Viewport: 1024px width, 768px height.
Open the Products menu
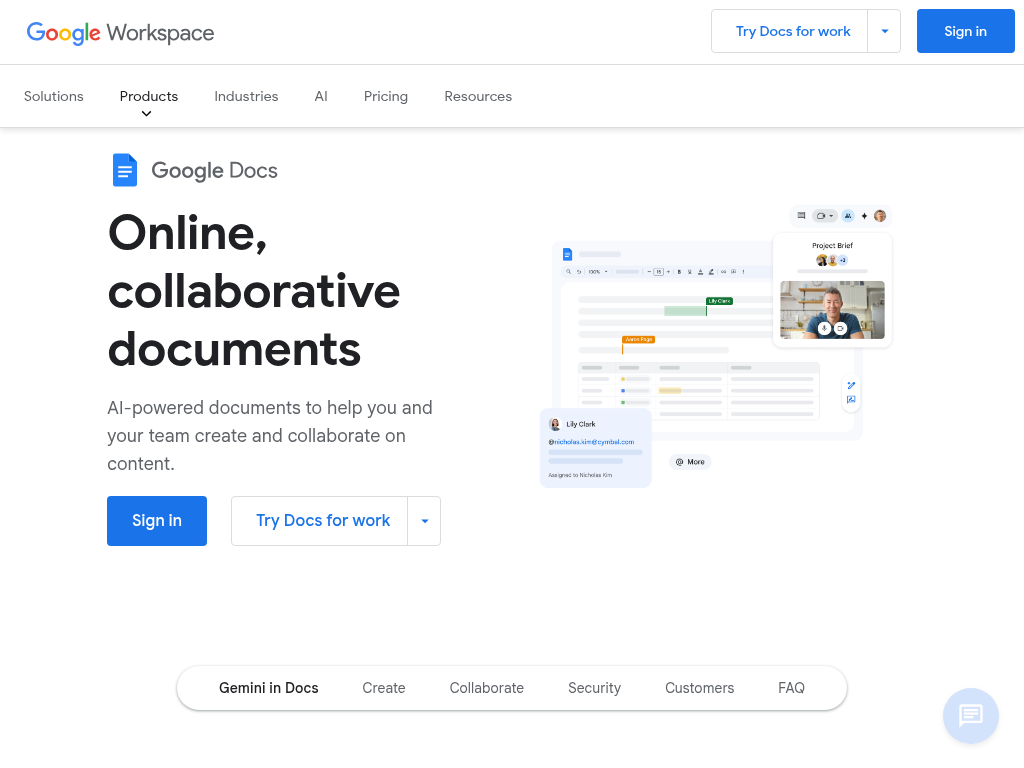click(x=149, y=96)
